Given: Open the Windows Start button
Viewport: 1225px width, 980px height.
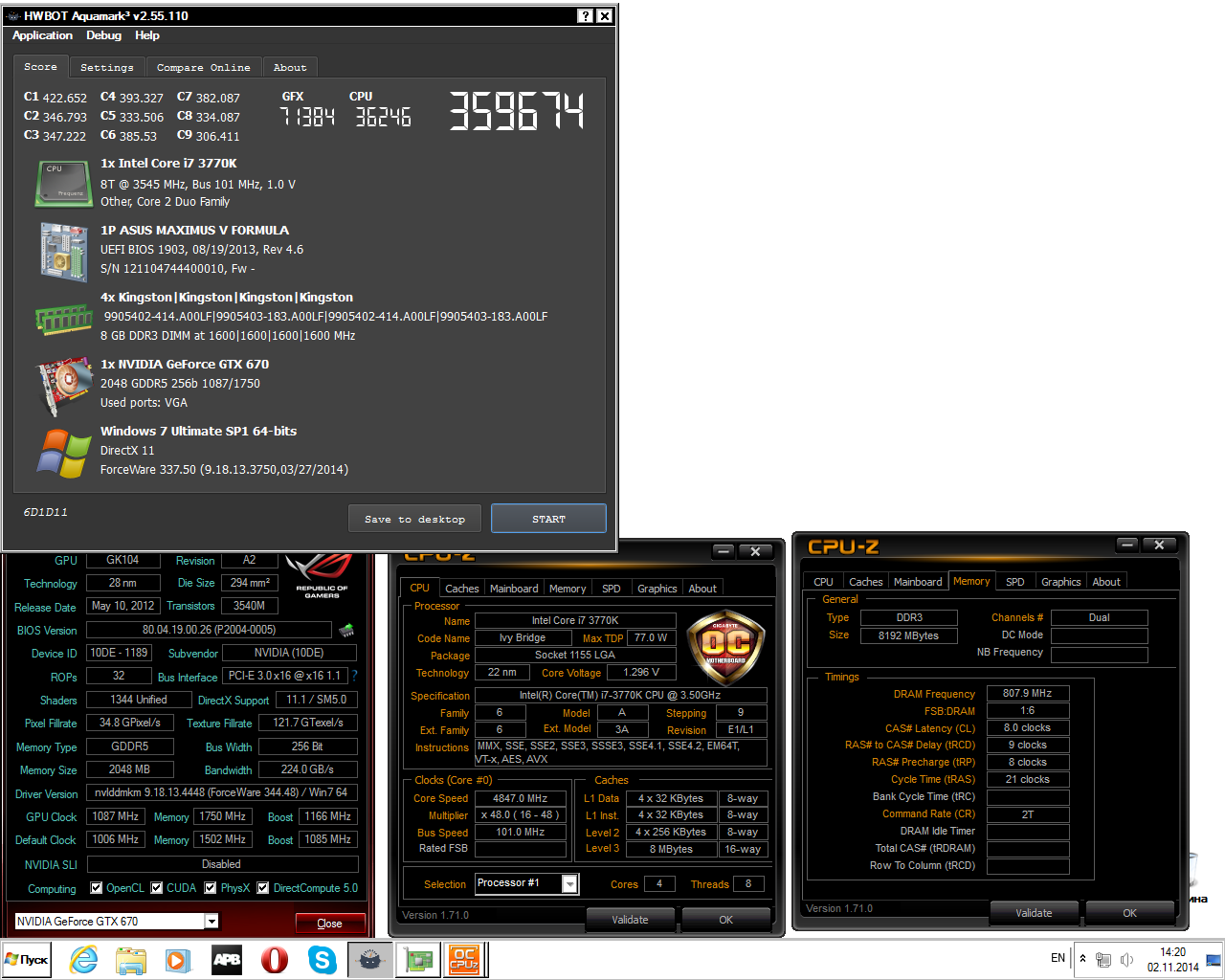Looking at the screenshot, I should coord(27,960).
